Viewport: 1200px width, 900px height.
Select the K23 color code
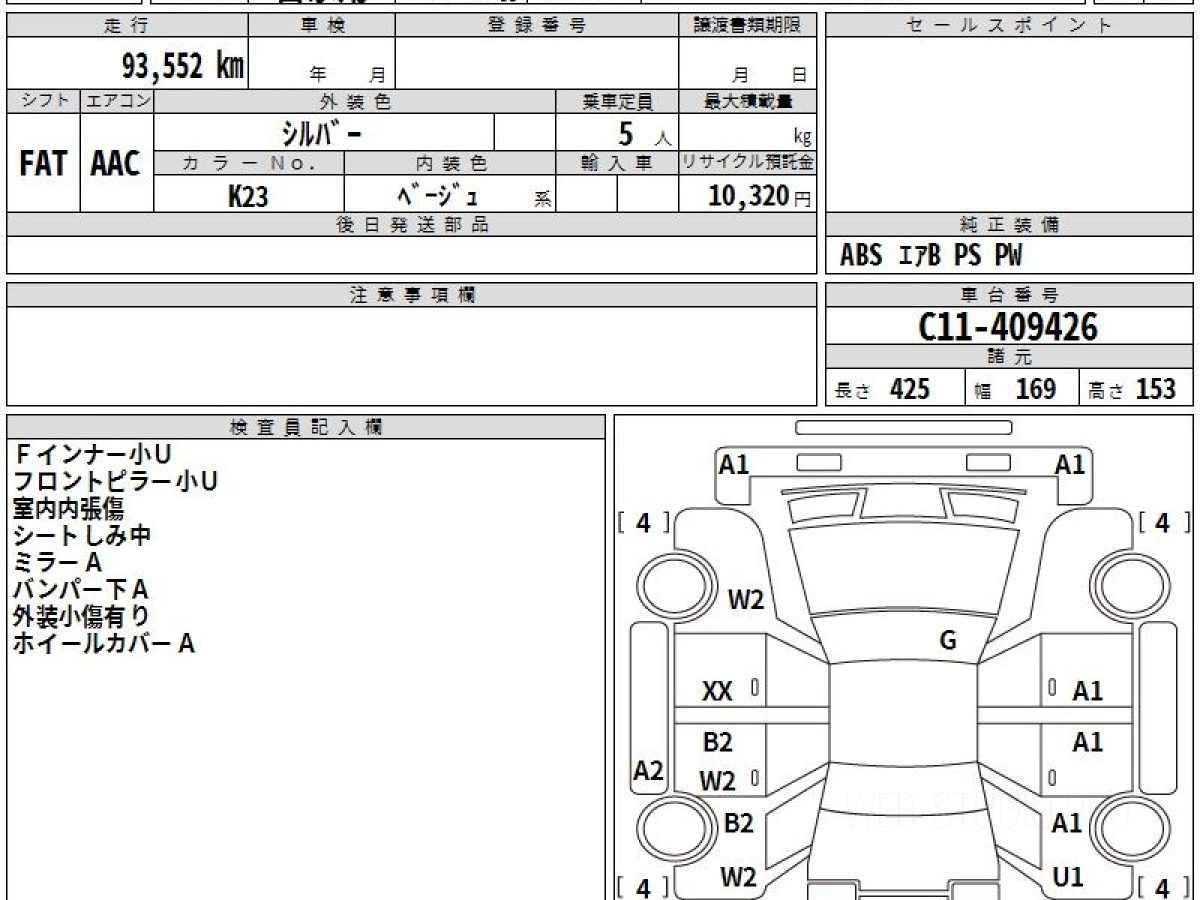point(248,196)
